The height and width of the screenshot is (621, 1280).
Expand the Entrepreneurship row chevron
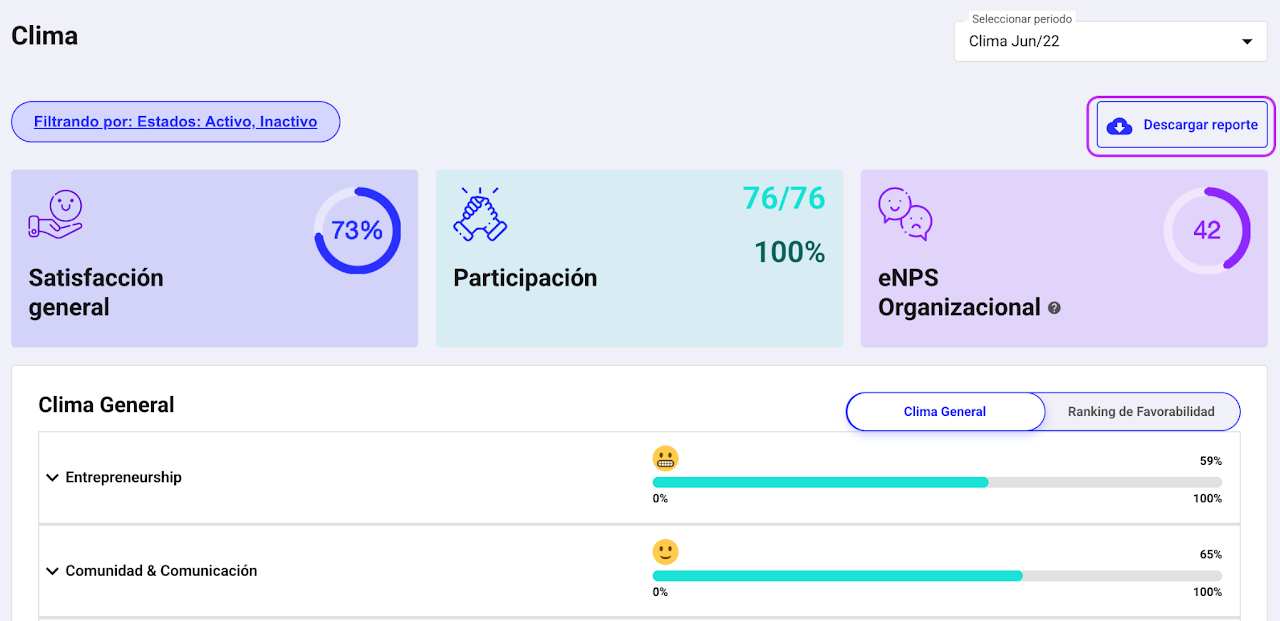tap(53, 478)
